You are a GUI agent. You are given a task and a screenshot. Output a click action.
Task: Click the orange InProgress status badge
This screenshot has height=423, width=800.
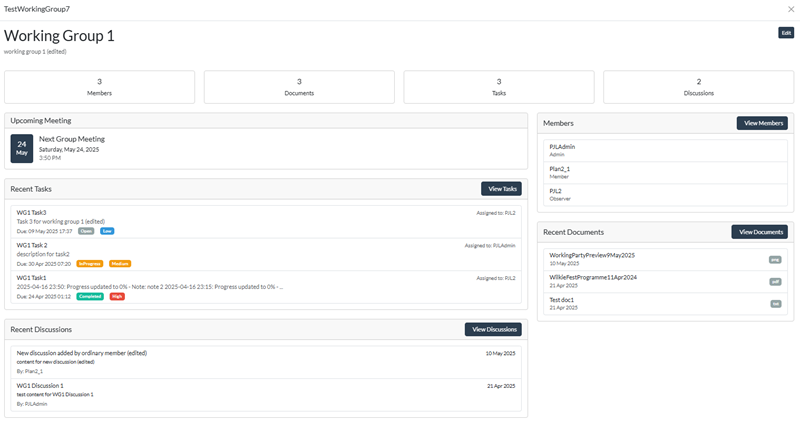tap(89, 264)
